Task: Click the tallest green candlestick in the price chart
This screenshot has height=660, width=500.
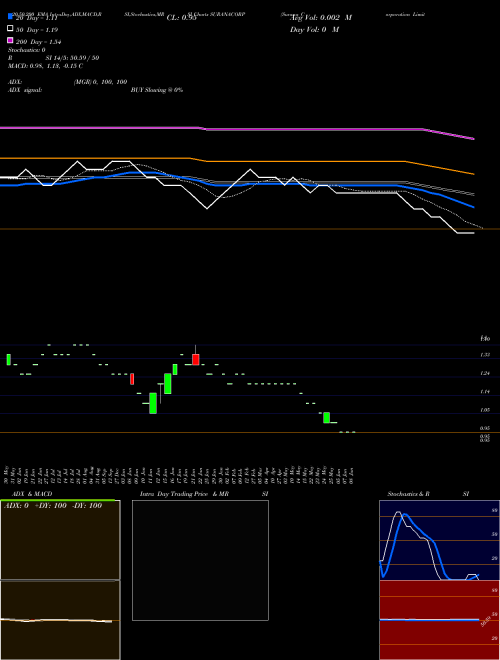Action: 153,403
